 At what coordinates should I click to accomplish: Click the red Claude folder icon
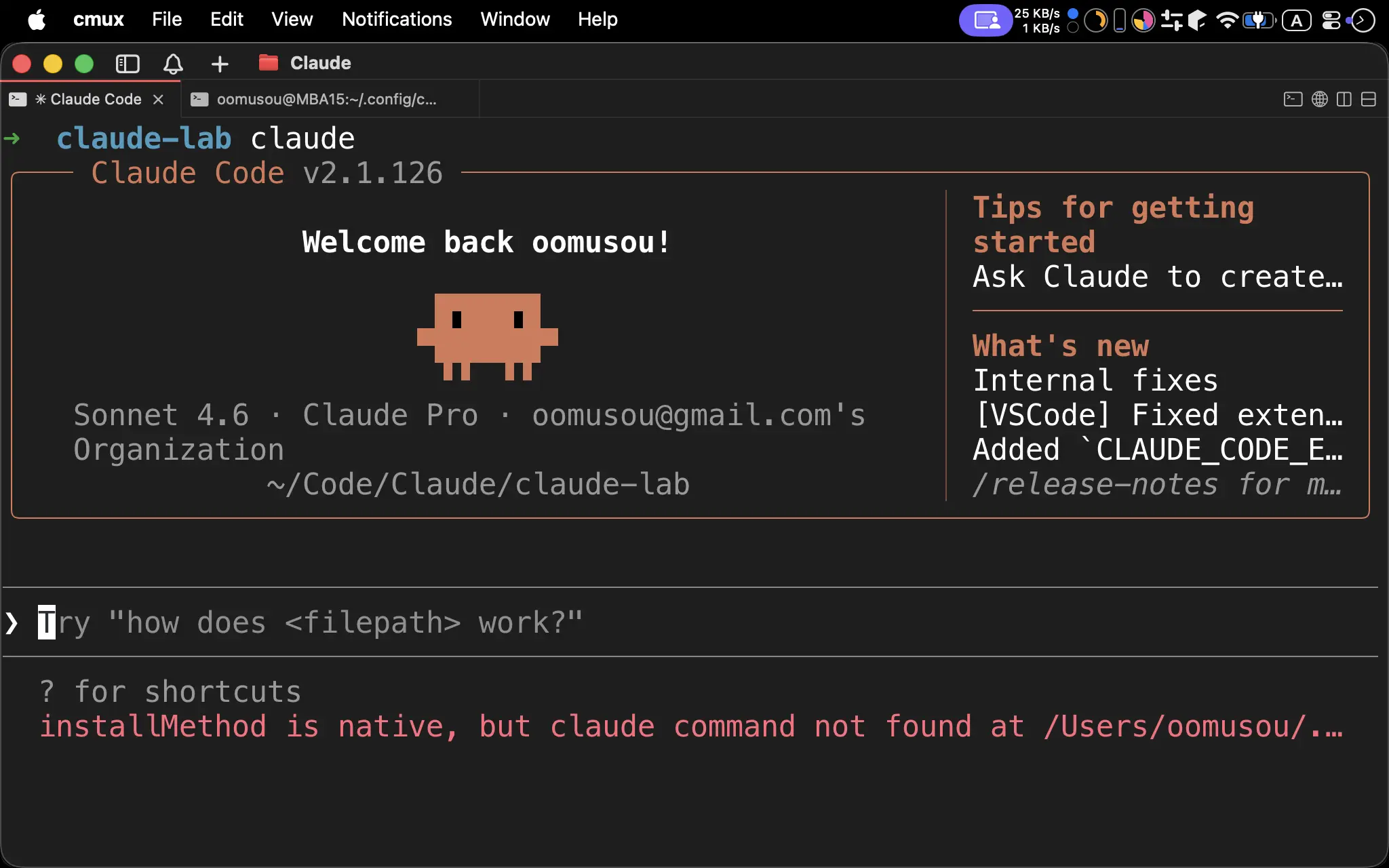click(x=269, y=62)
